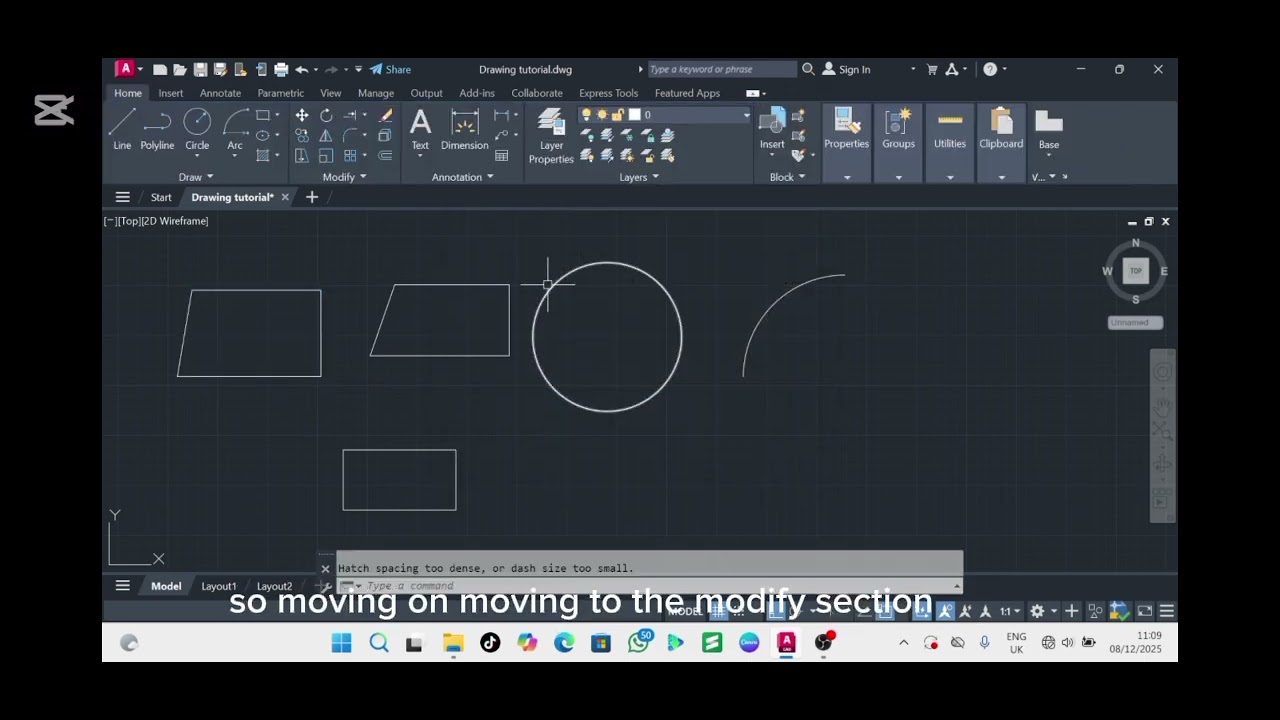Click the Insert block icon
The width and height of the screenshot is (1280, 720).
coord(772,129)
